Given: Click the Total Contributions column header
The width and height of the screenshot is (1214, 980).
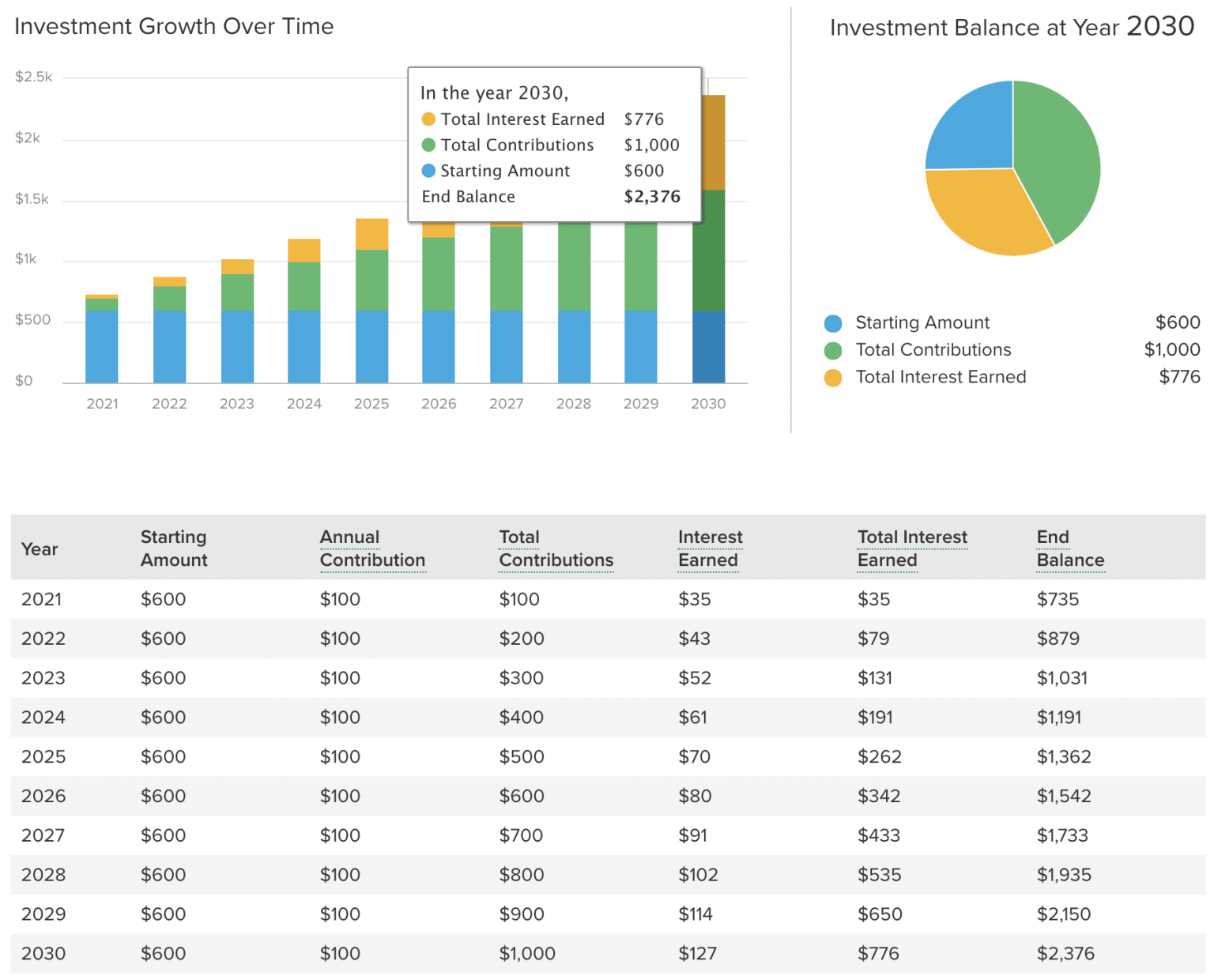Looking at the screenshot, I should (556, 548).
